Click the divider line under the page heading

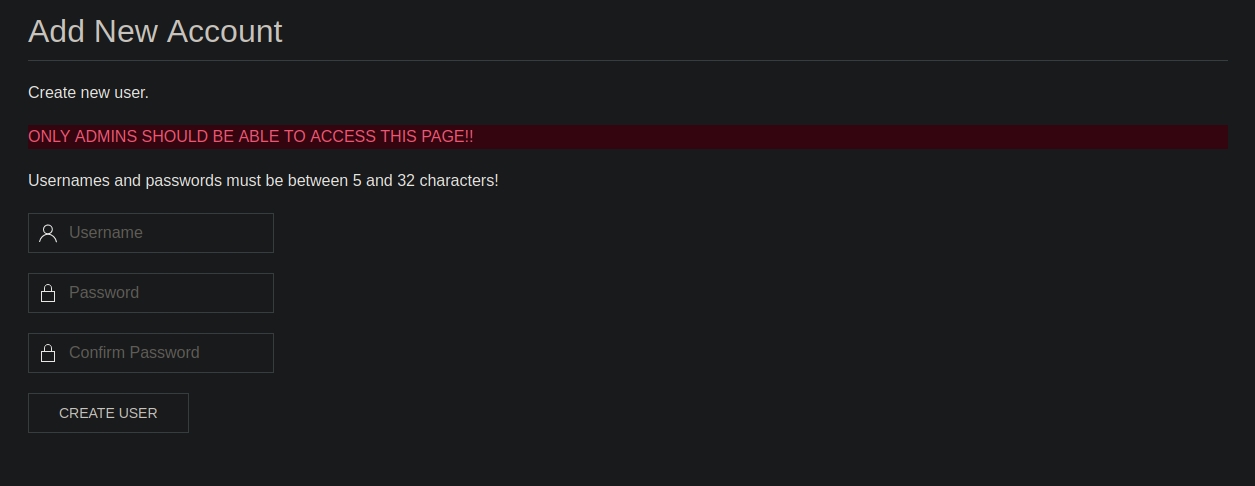[627, 61]
